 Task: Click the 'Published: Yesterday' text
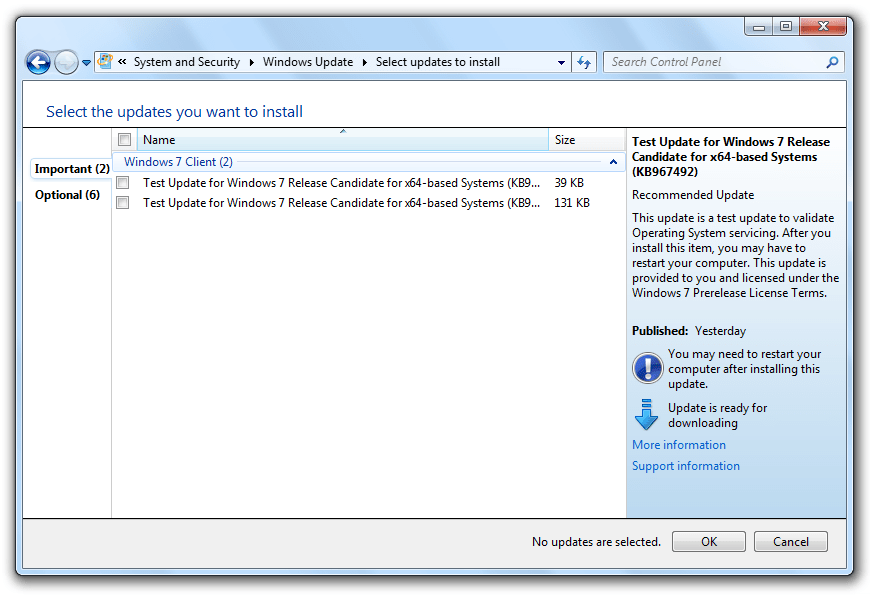pos(689,331)
